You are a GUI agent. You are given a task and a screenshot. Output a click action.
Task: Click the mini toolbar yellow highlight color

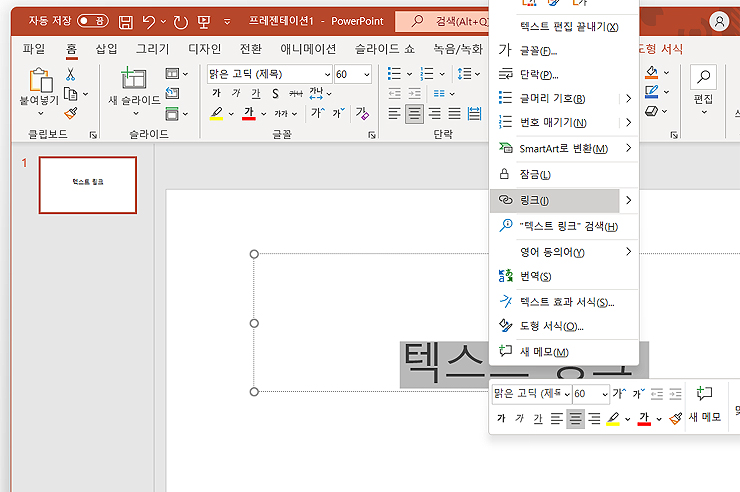613,418
